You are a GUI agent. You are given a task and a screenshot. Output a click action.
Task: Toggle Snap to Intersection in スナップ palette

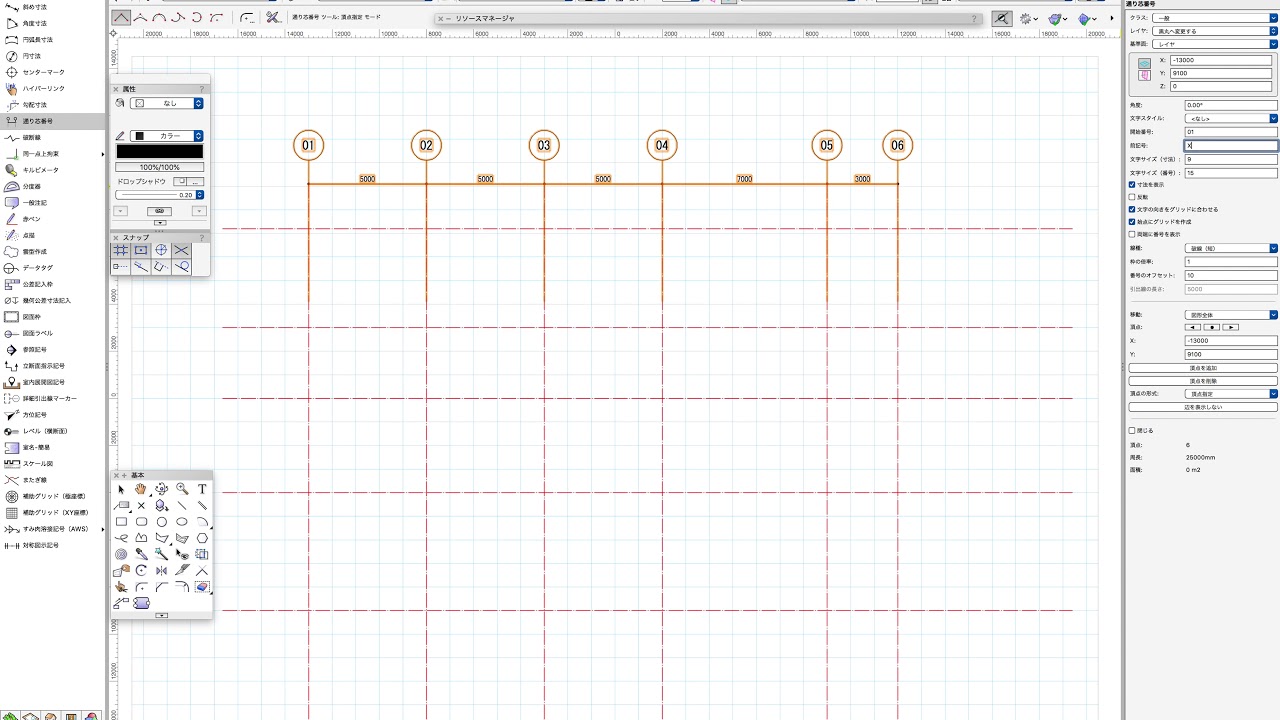pos(181,250)
